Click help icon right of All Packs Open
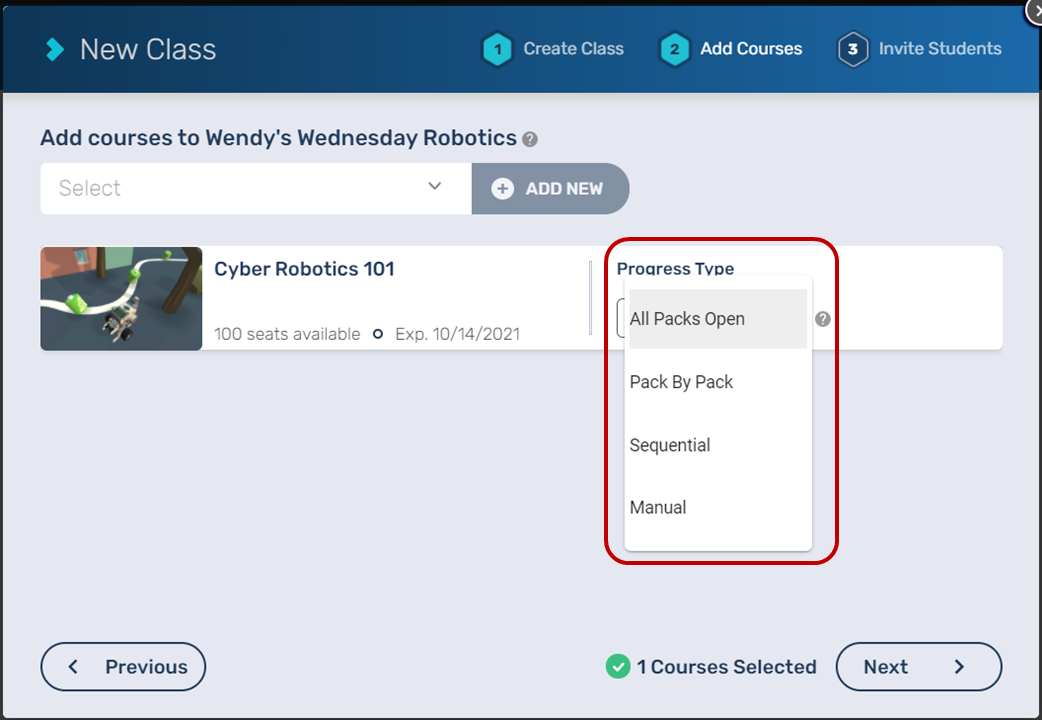 click(823, 319)
